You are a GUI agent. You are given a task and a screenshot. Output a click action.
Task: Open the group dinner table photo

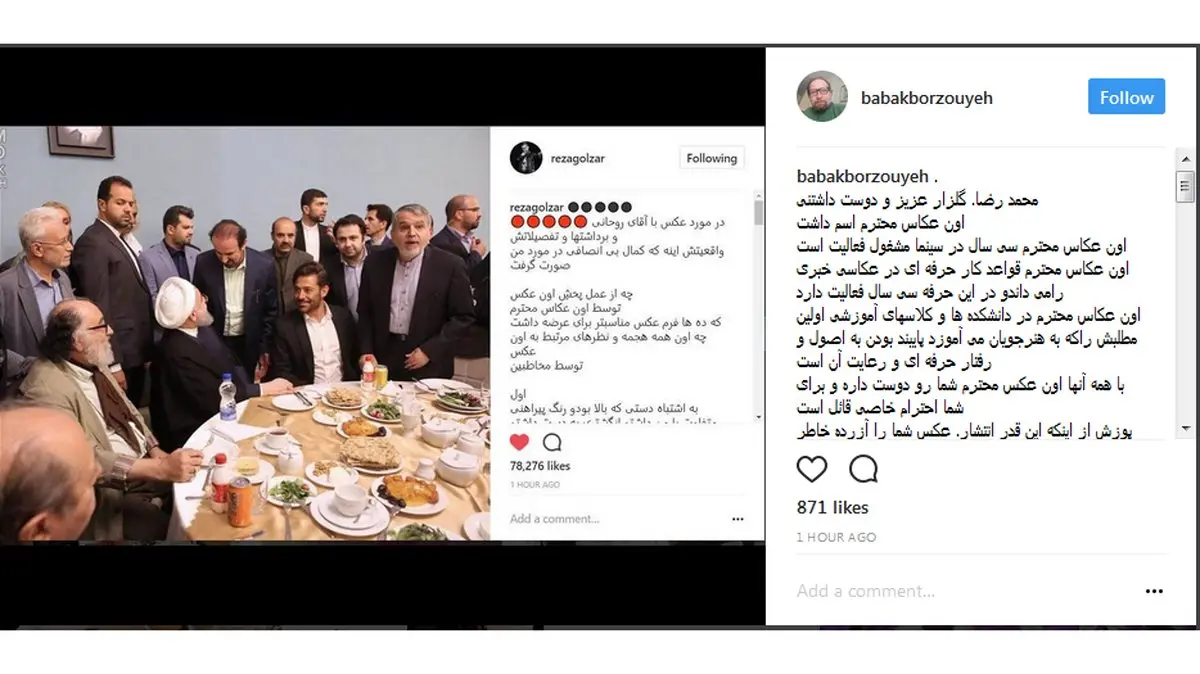click(245, 334)
